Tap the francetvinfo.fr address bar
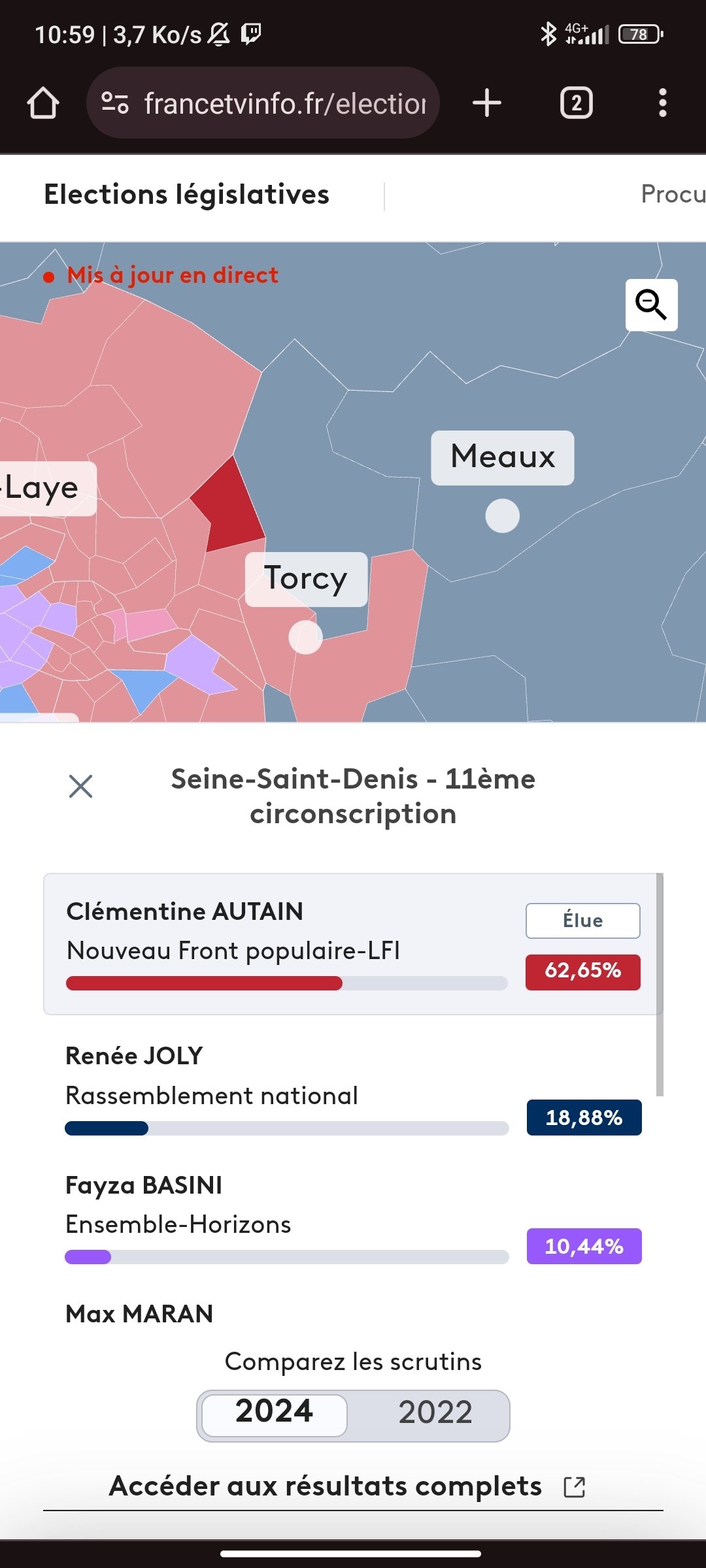The image size is (706, 1568). coord(263,103)
